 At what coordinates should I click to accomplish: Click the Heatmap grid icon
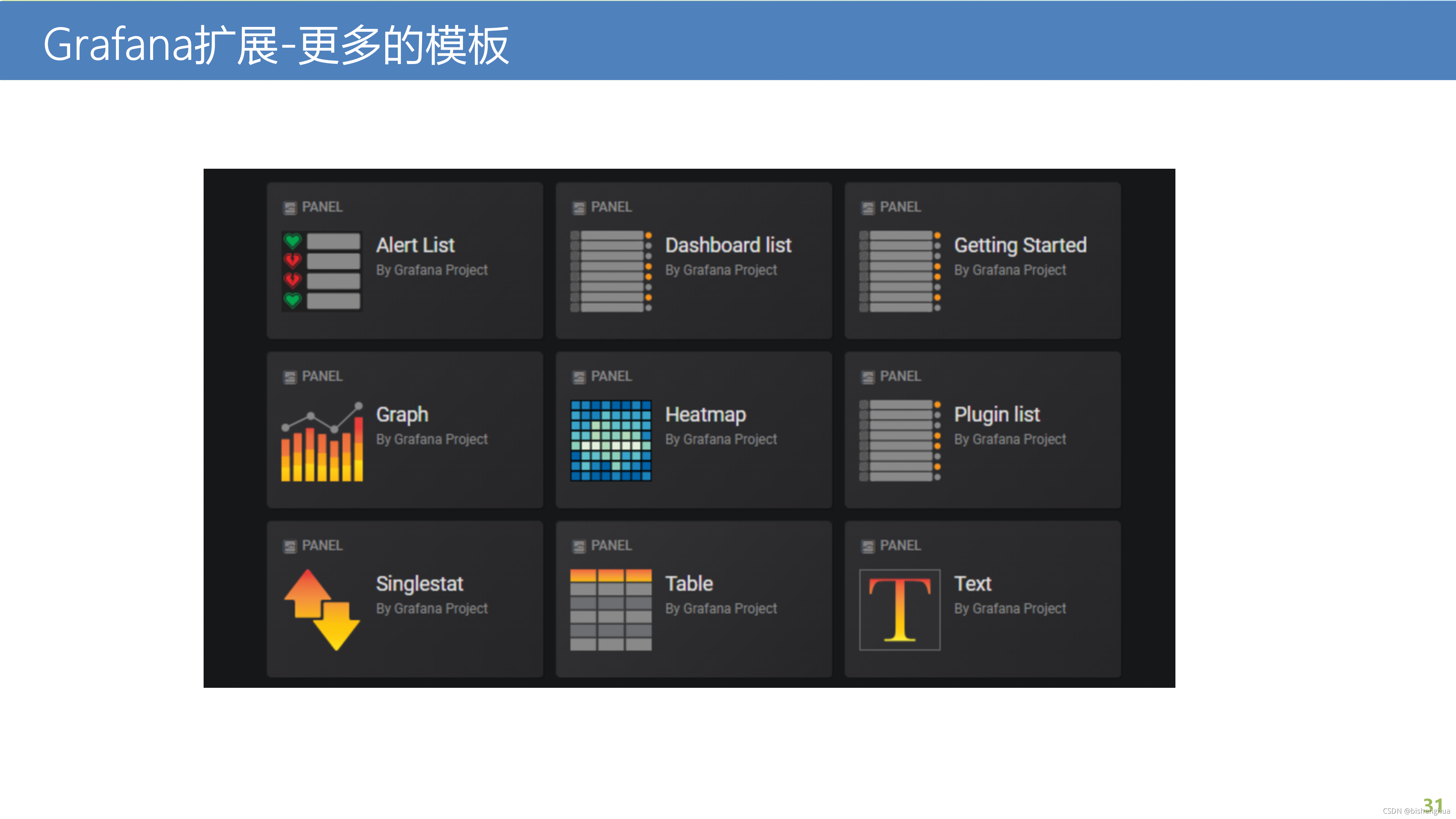pyautogui.click(x=610, y=440)
